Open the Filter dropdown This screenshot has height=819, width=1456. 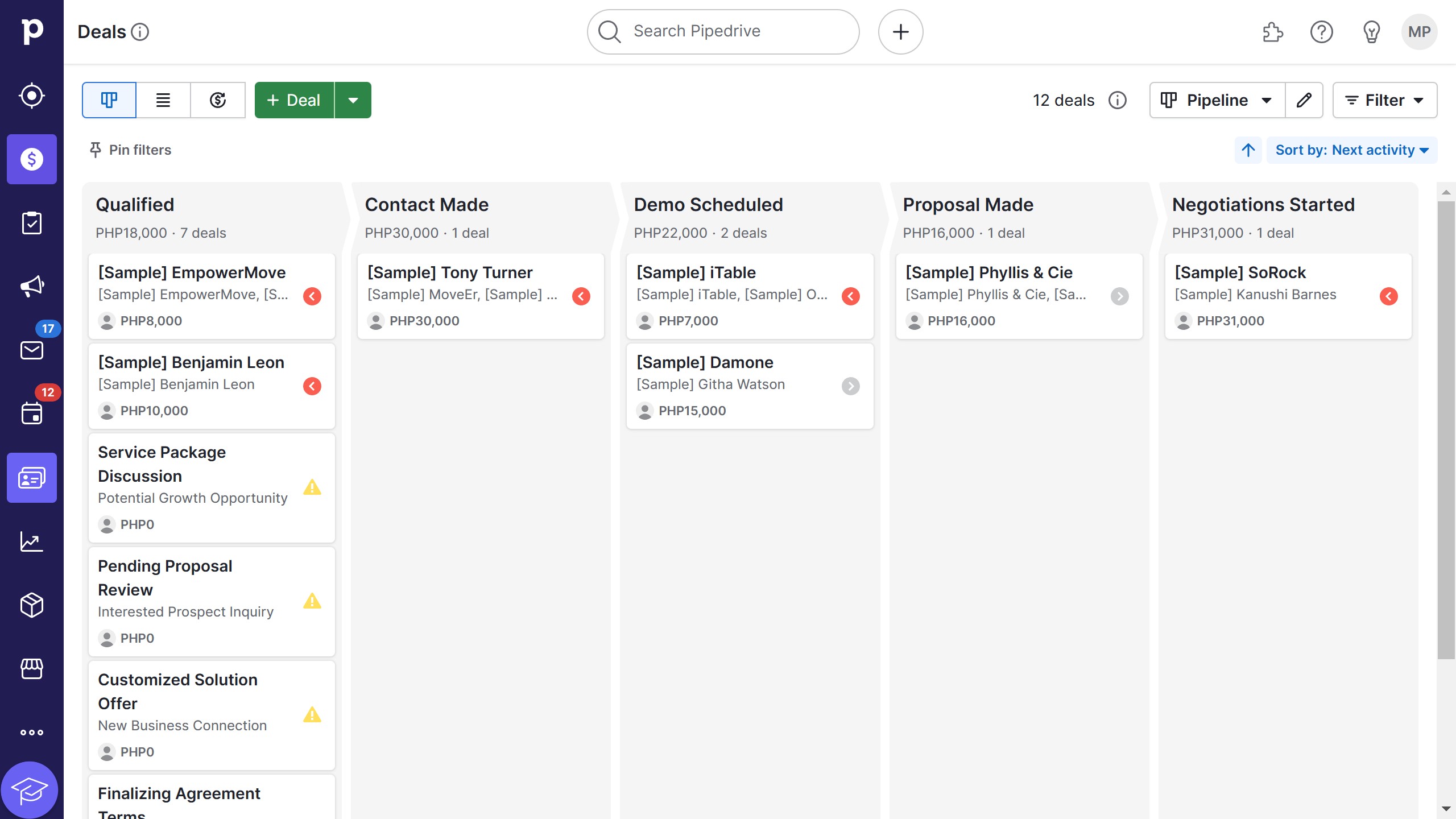[1385, 100]
